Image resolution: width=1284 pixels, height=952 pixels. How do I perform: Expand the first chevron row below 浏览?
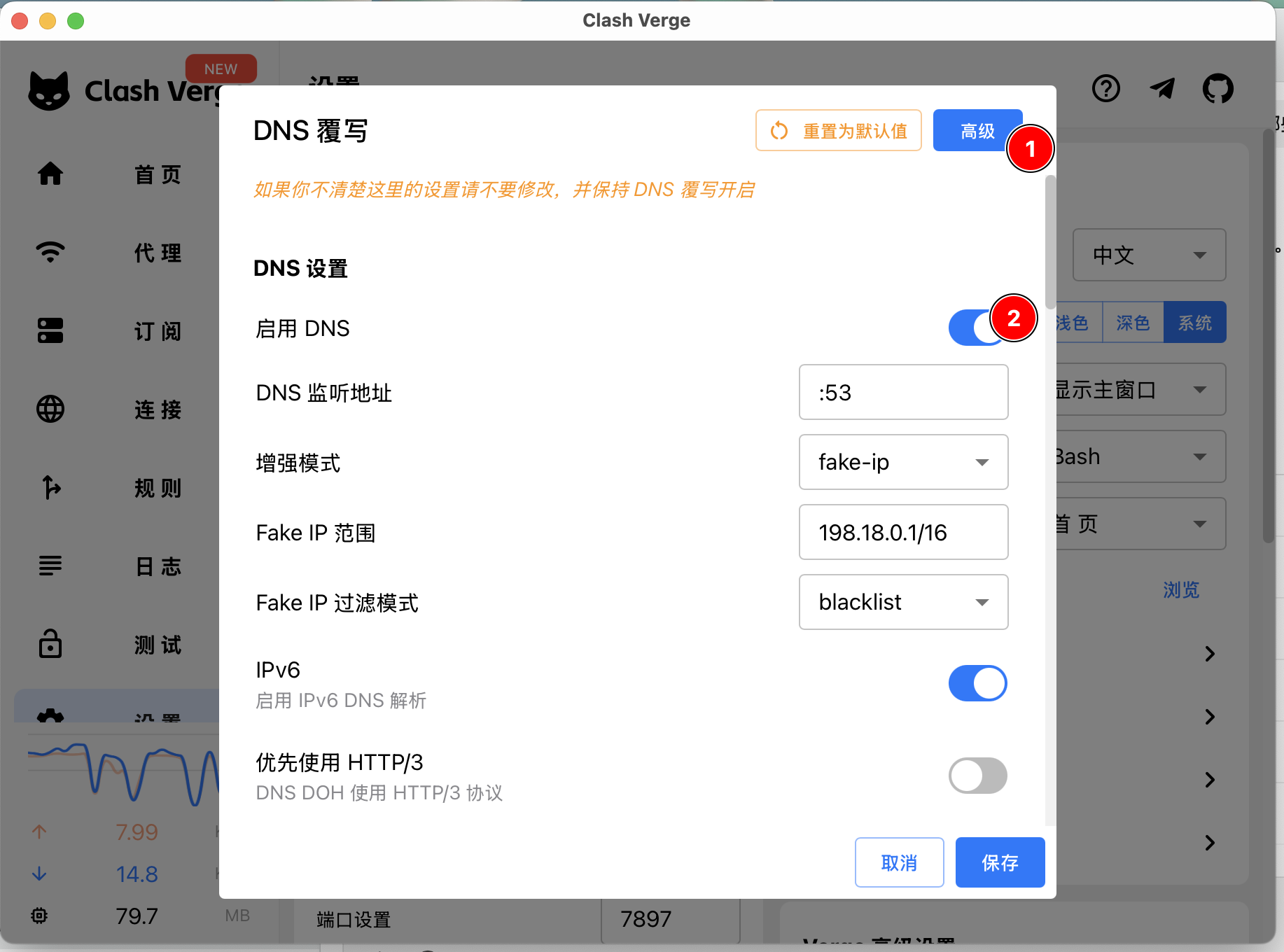[x=1210, y=654]
